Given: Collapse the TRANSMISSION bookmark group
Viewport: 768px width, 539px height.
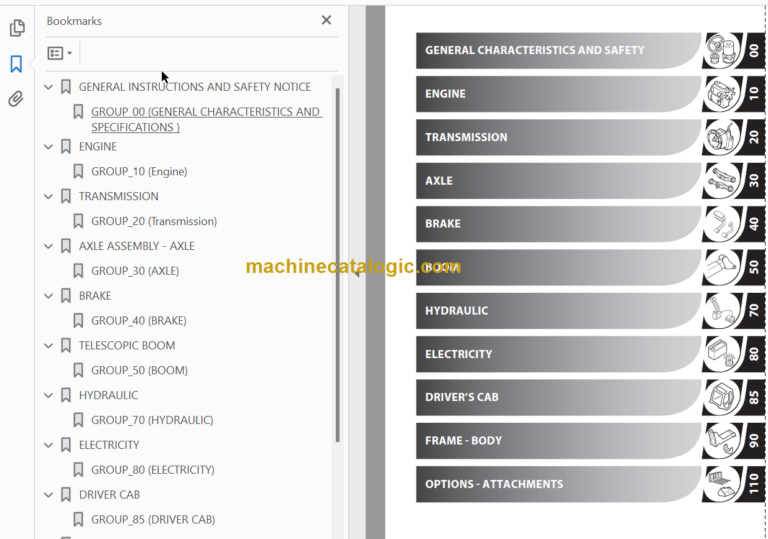Looking at the screenshot, I should [48, 196].
